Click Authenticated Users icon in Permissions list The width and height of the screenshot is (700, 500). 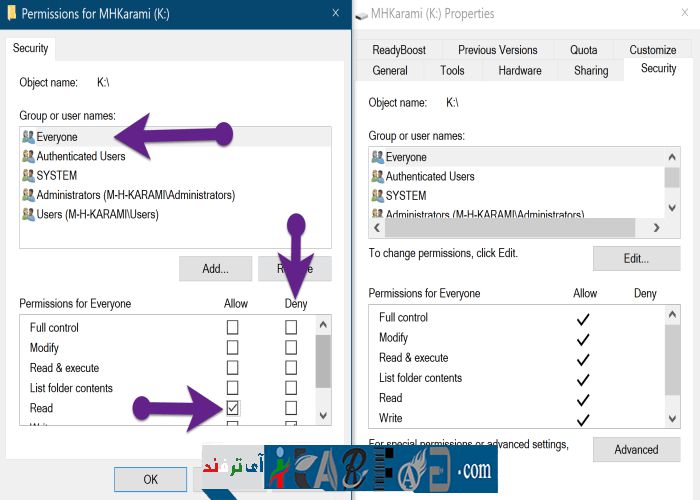pos(28,156)
